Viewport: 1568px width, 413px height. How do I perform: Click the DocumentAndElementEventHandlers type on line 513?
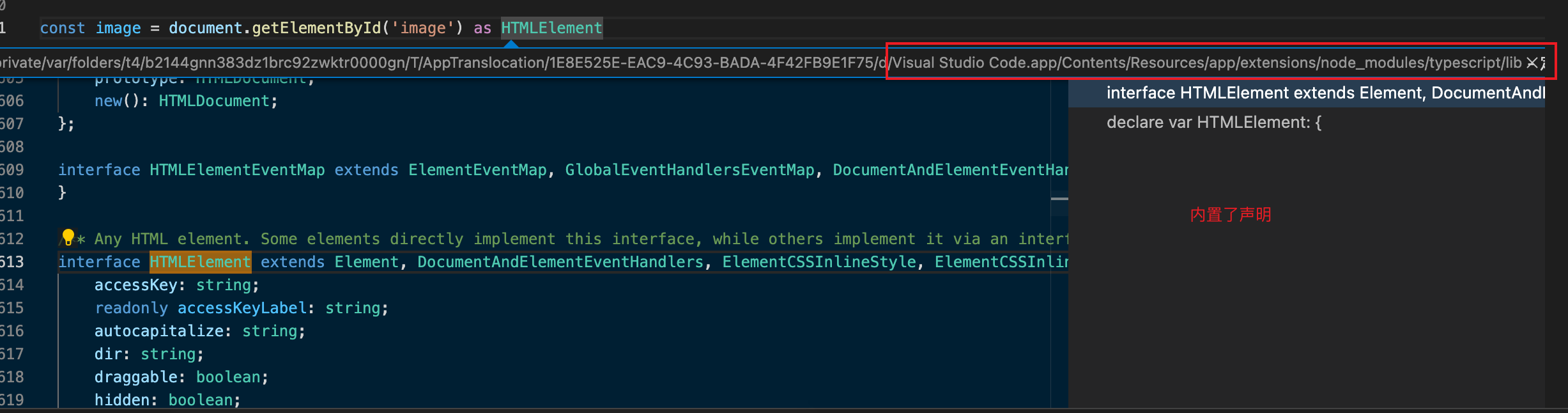(560, 261)
